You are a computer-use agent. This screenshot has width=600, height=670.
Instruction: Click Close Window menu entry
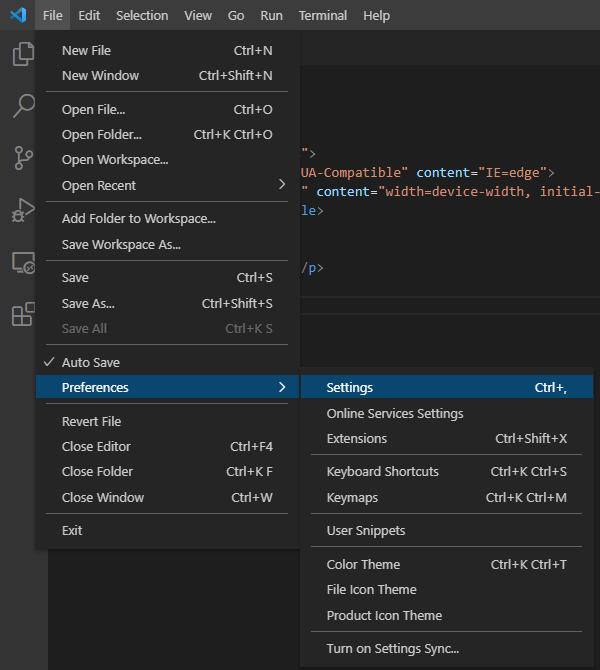click(x=167, y=497)
